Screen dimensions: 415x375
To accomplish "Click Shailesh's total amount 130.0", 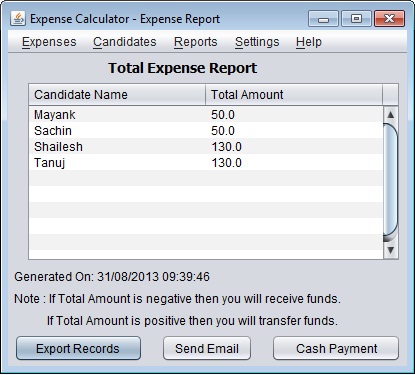I will [294, 147].
